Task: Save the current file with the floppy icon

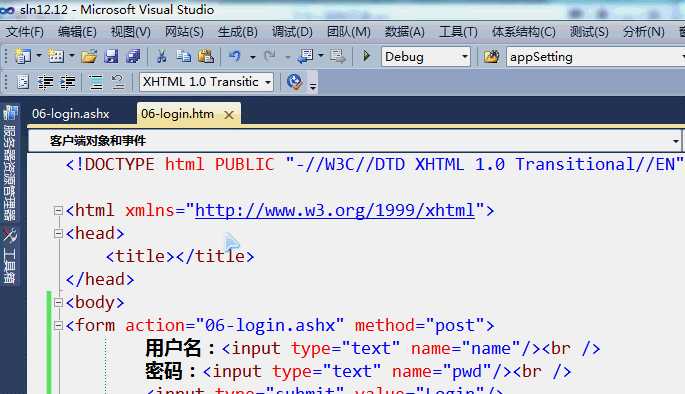Action: [111, 56]
